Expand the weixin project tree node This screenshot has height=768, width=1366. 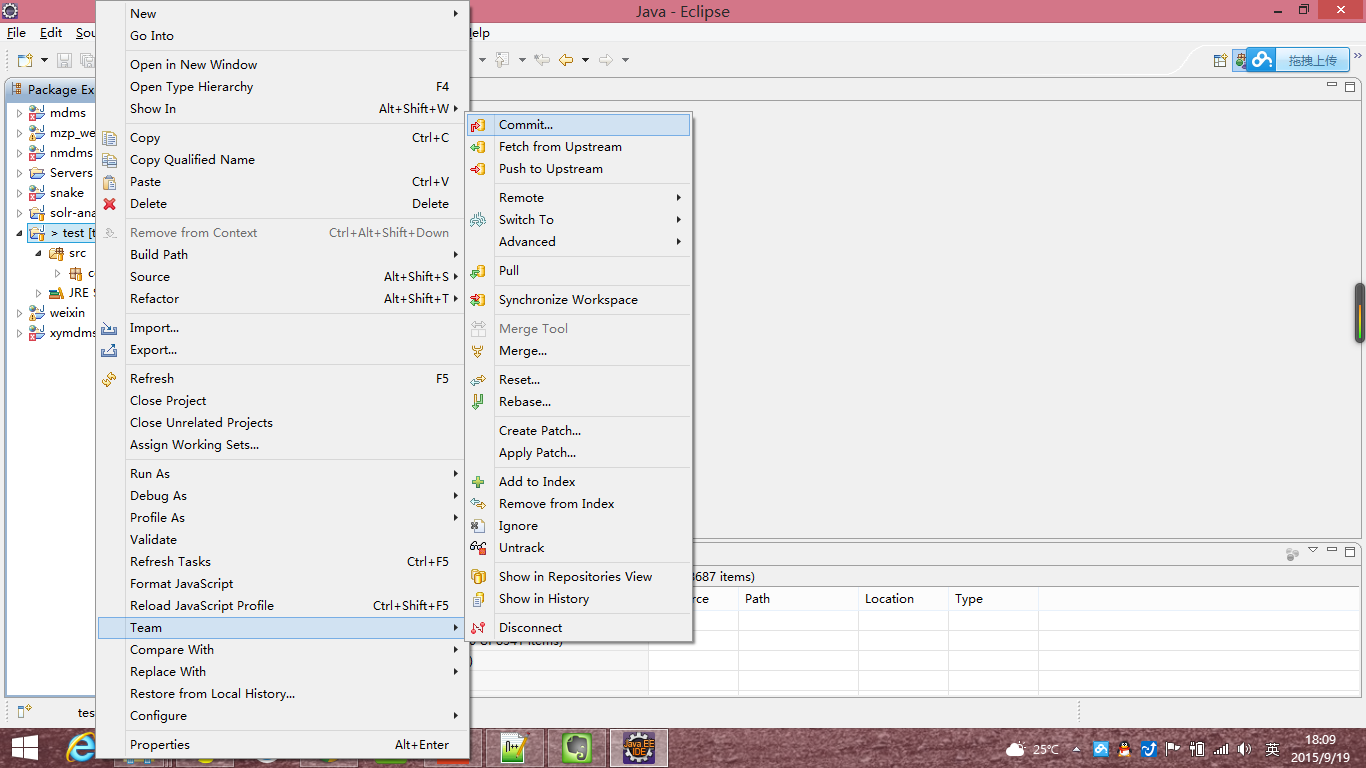(19, 313)
